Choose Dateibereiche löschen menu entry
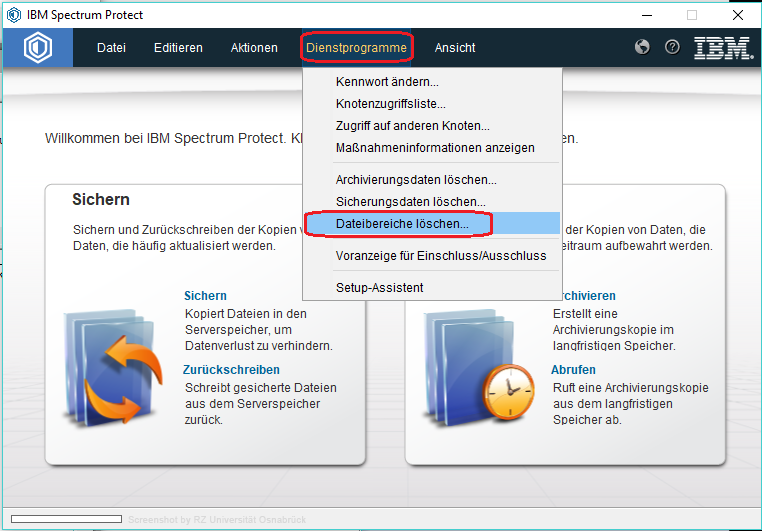 pos(402,224)
